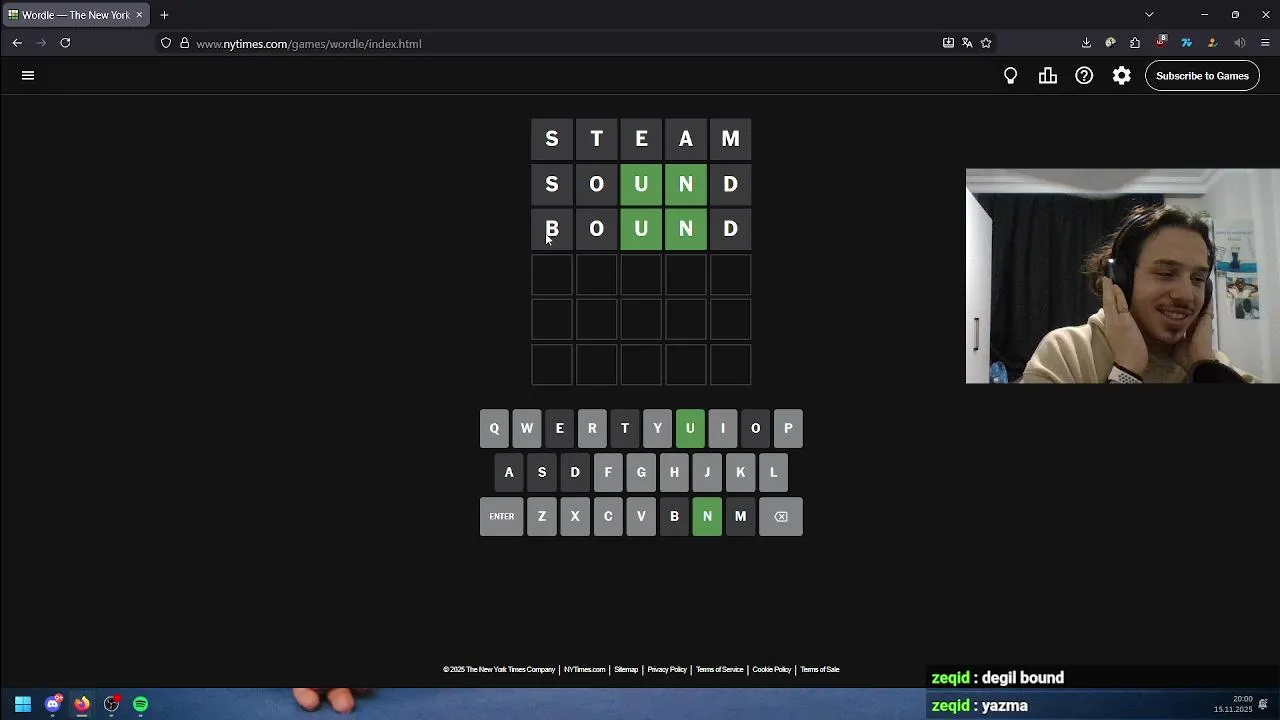Open Discord from the taskbar
Viewport: 1280px width, 720px height.
point(53,704)
